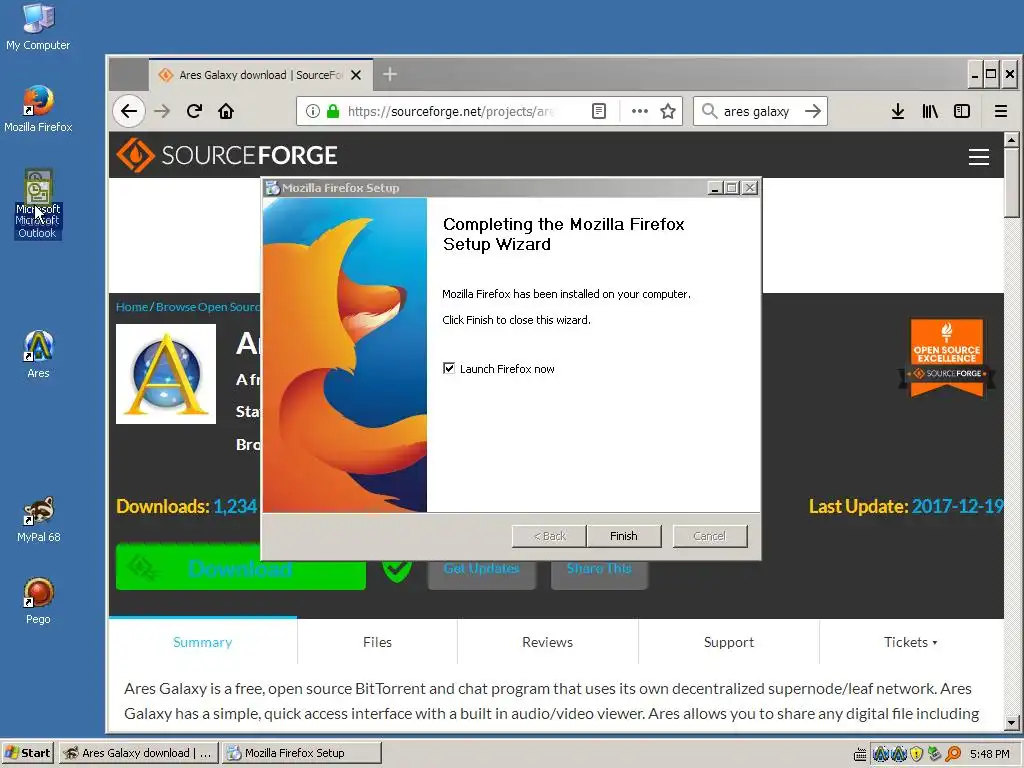Click the yellow security shield tray icon
The height and width of the screenshot is (768, 1024).
click(x=916, y=754)
